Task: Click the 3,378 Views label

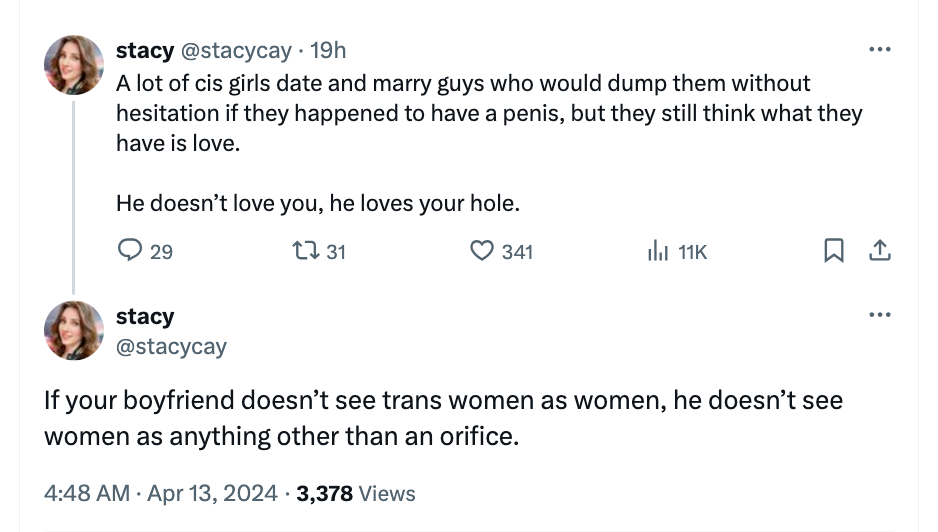Action: point(356,493)
